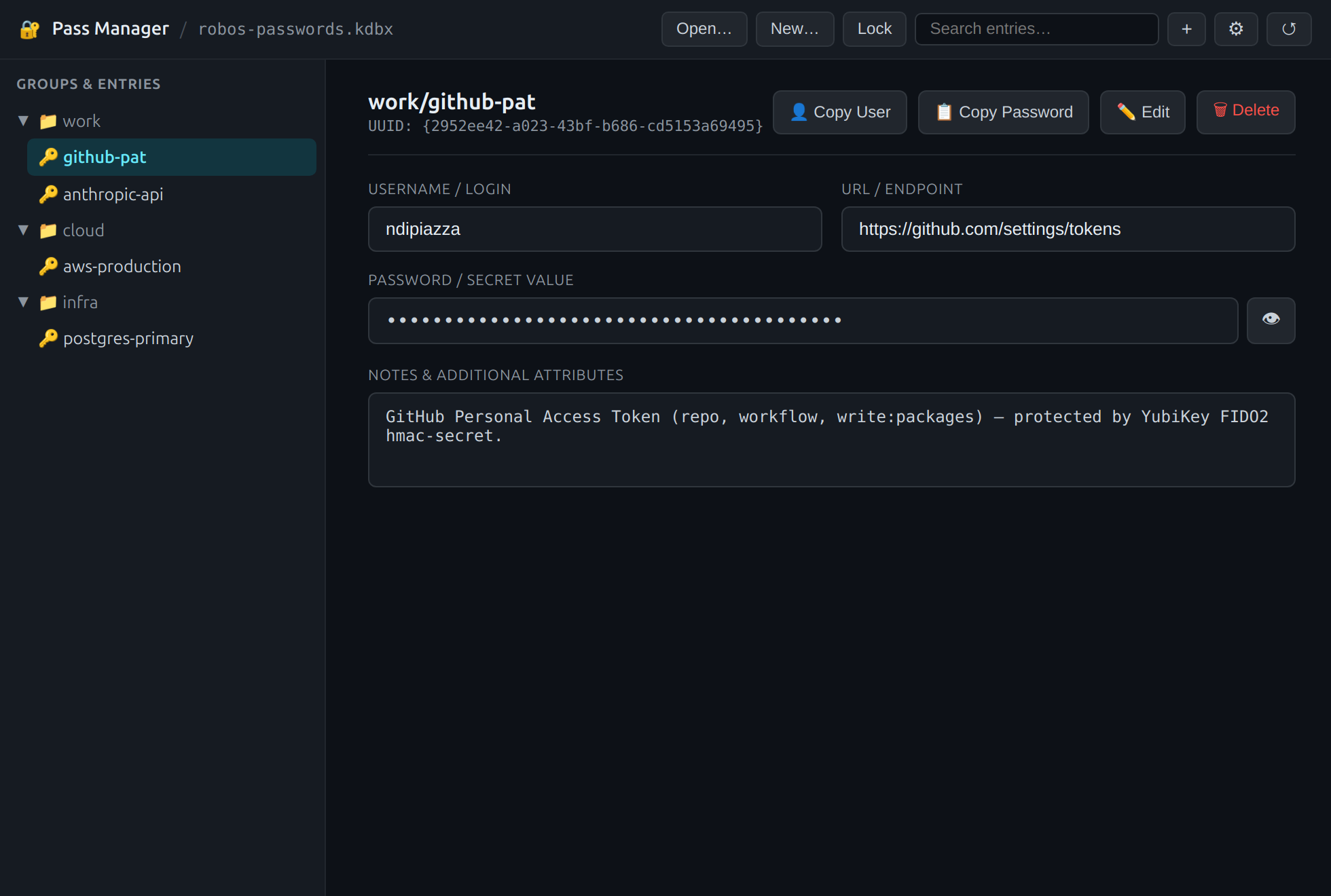1331x896 pixels.
Task: Click the Pass Manager lock logo icon
Action: pos(30,29)
